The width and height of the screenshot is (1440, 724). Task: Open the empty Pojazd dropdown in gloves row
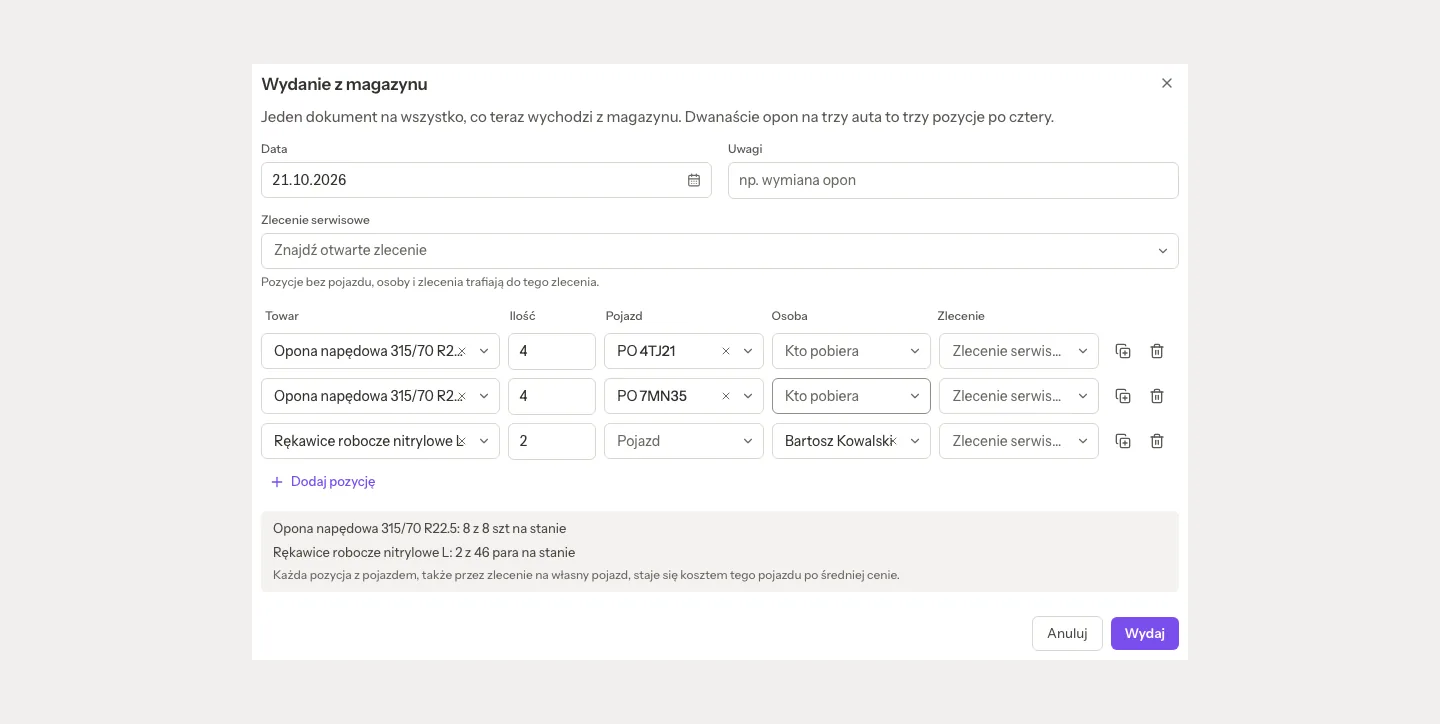point(684,441)
